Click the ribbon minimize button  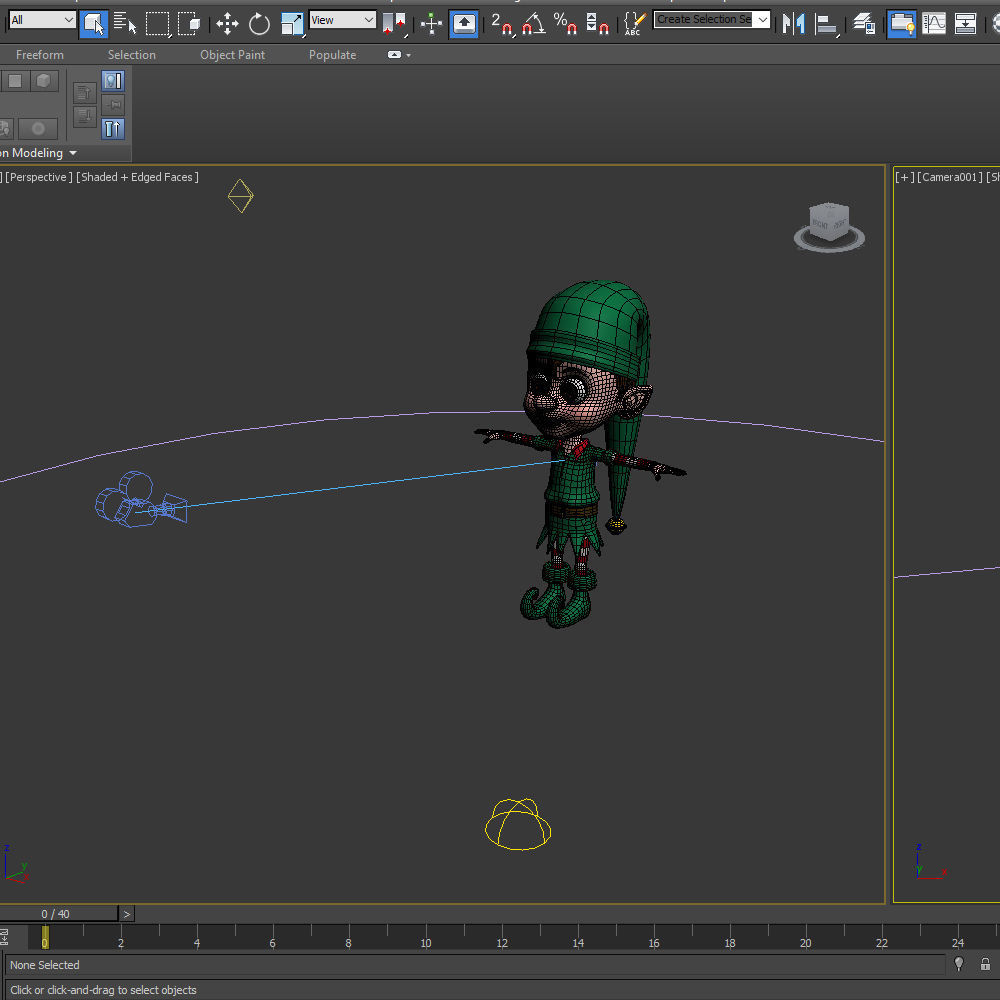(x=394, y=55)
